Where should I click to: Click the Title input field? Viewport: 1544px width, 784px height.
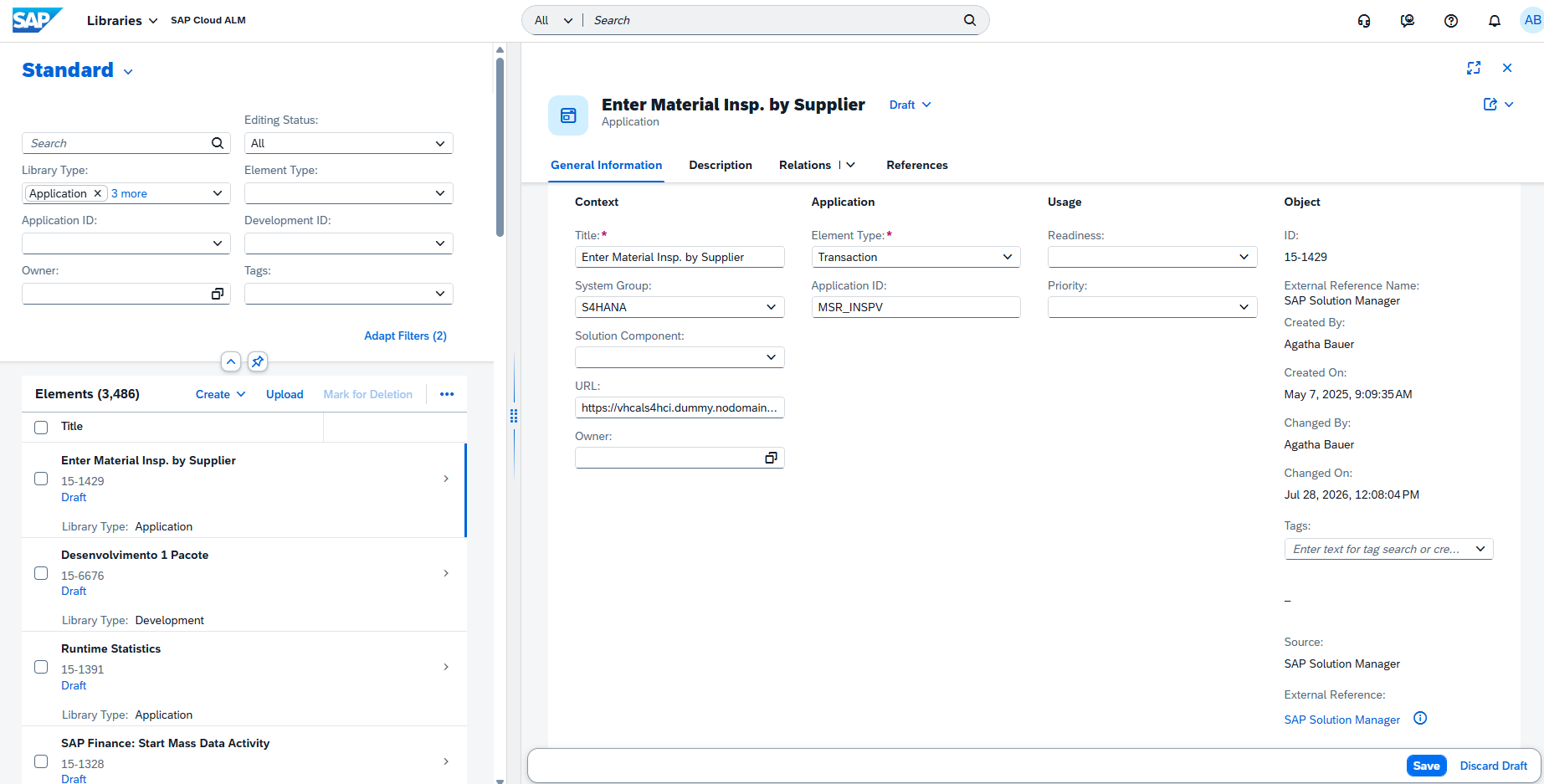click(680, 257)
